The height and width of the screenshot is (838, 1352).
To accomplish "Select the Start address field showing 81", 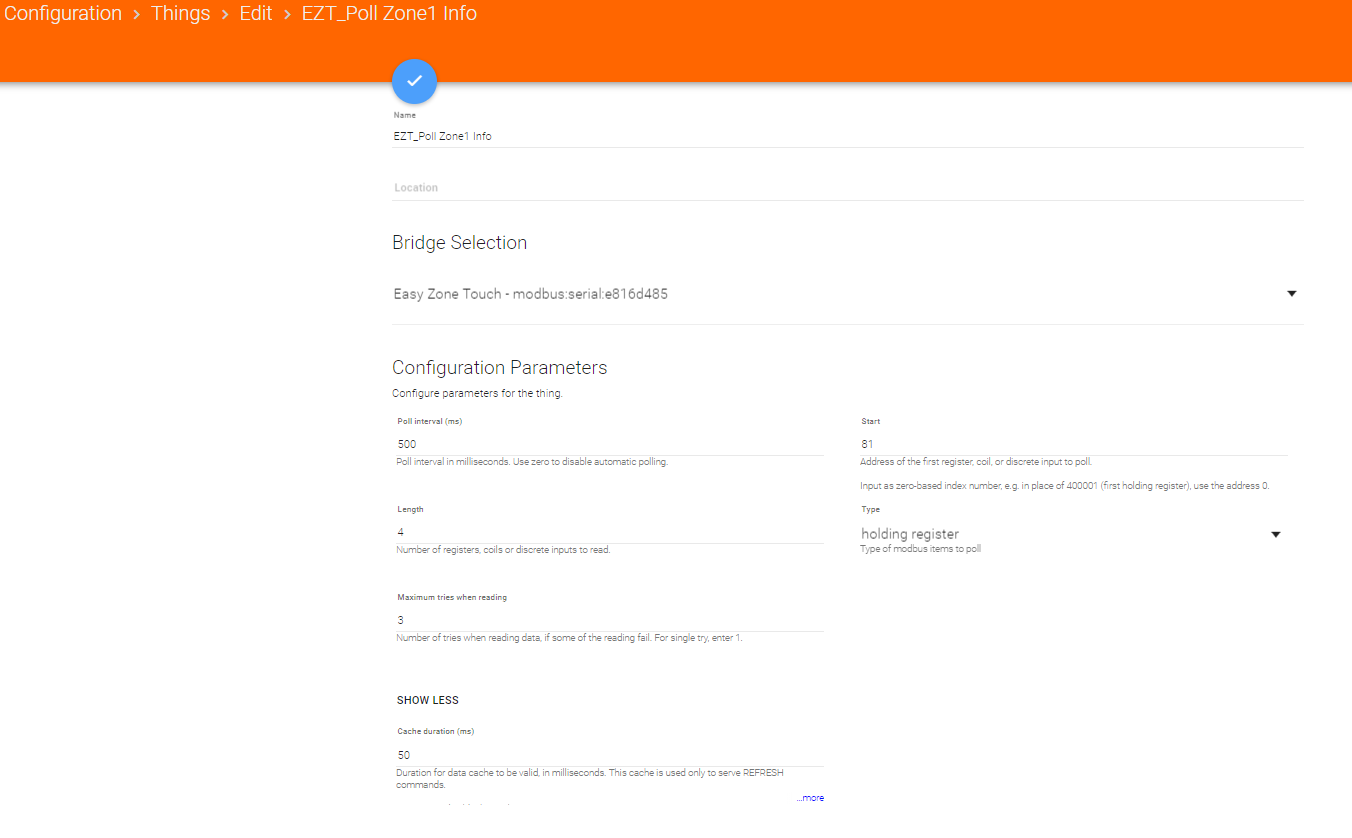I will (1073, 444).
